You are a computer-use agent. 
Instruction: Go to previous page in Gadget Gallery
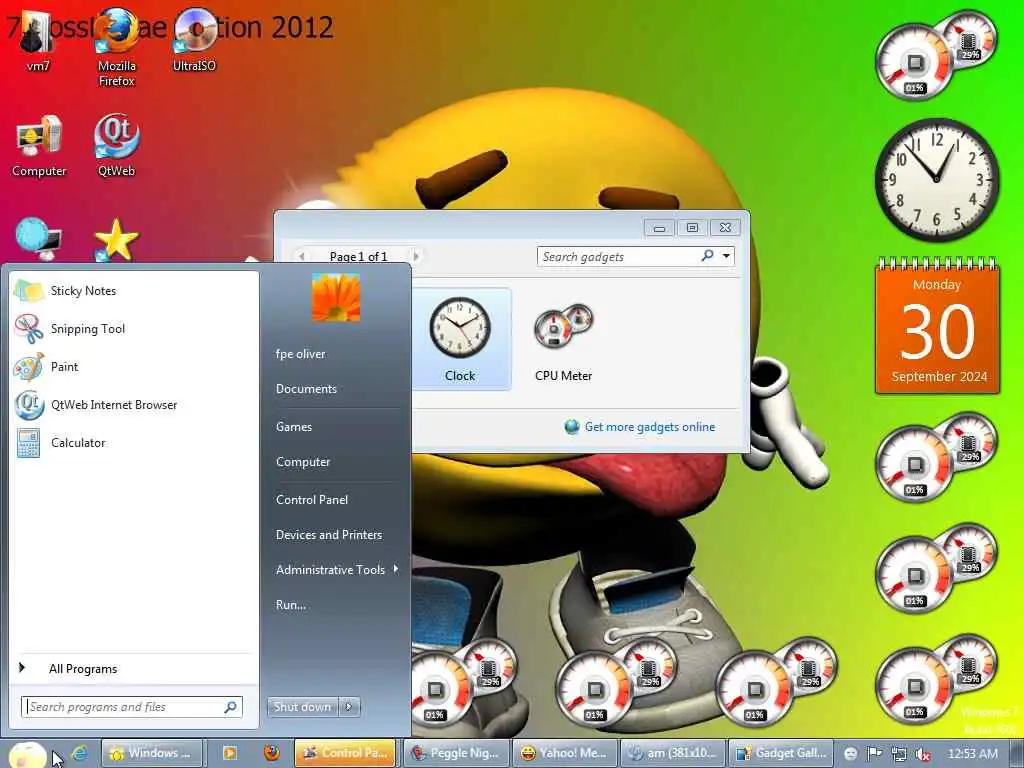pyautogui.click(x=301, y=256)
